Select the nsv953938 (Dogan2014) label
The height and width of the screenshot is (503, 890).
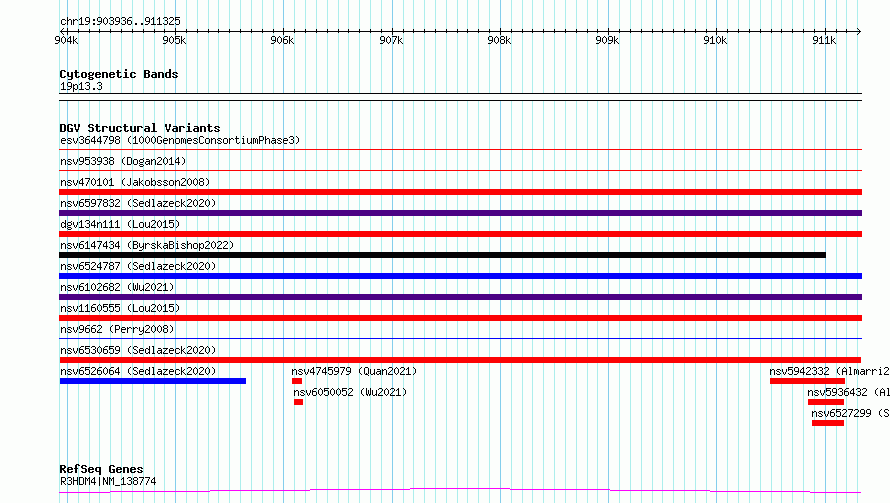click(x=123, y=161)
